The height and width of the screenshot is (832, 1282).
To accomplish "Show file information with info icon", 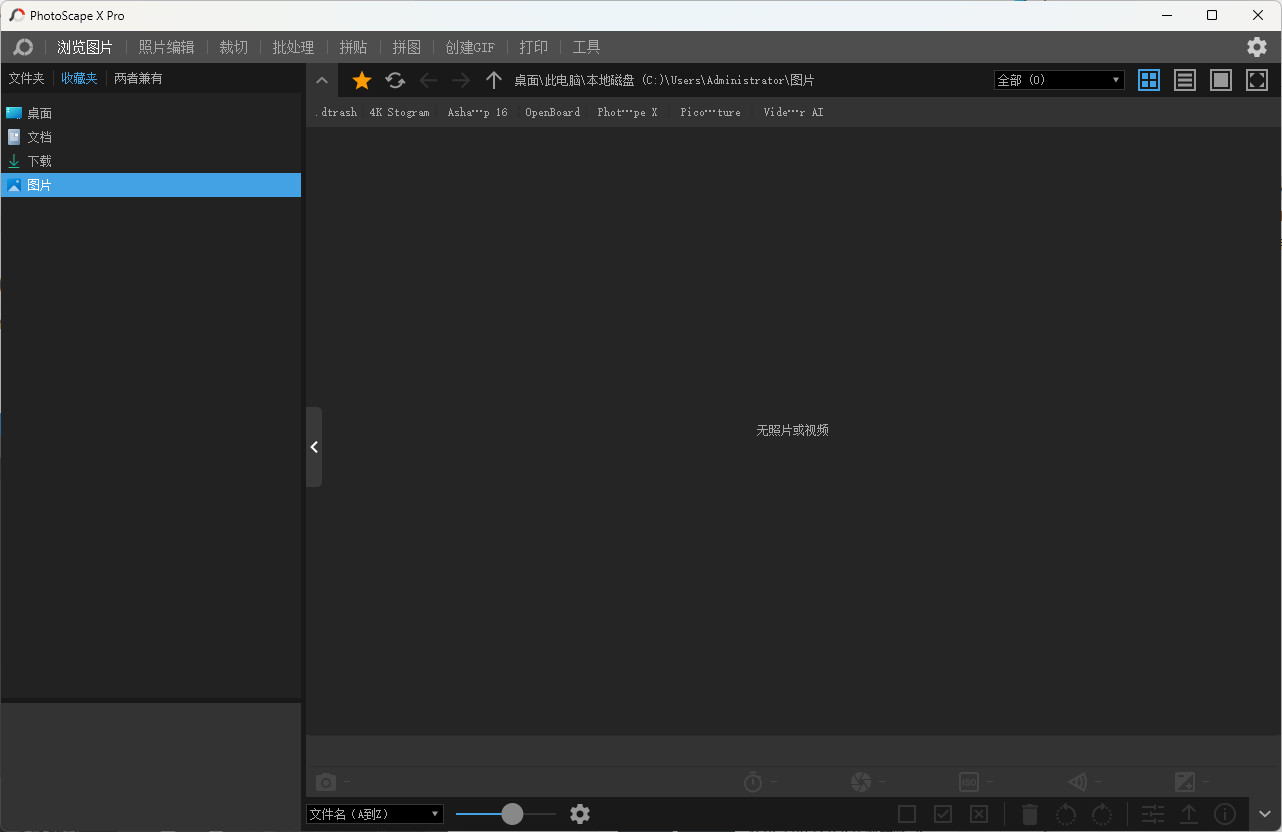I will click(1225, 814).
